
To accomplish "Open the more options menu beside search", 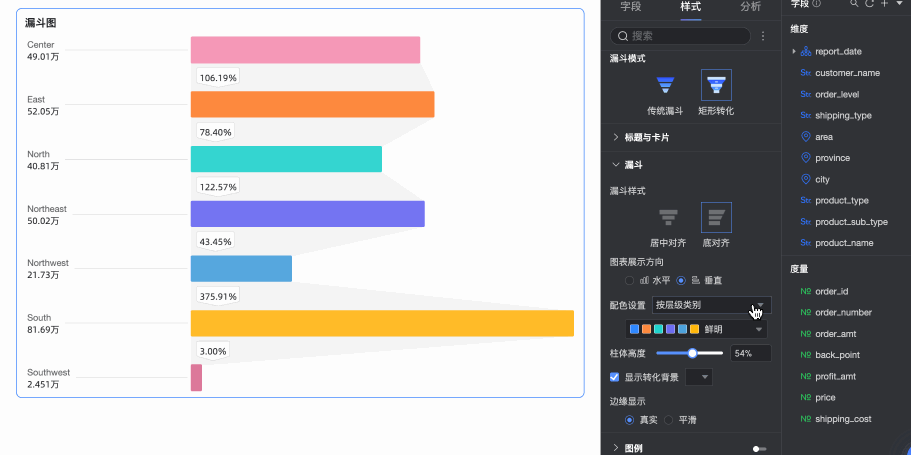I will [x=763, y=36].
